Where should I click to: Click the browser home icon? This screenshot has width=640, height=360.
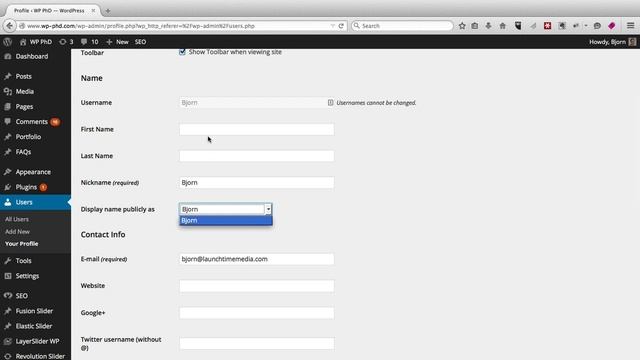pos(502,26)
